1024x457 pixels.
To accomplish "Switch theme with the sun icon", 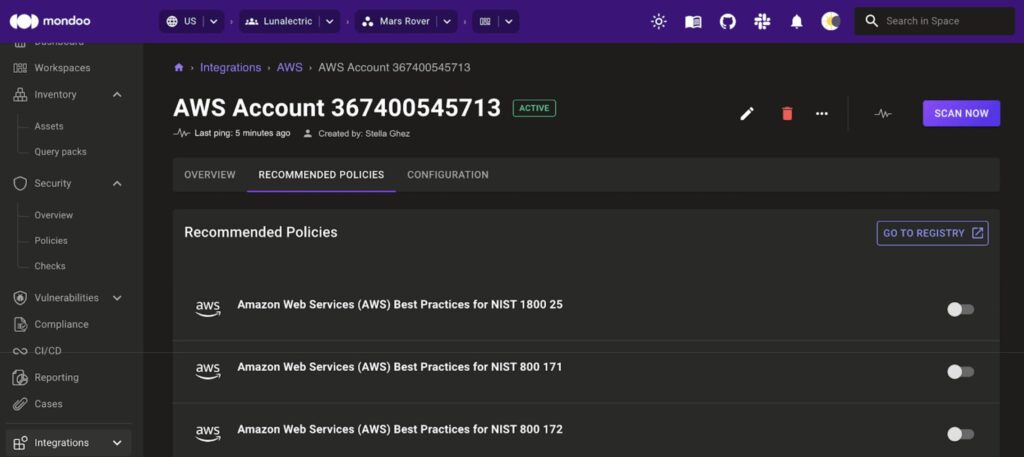I will [658, 21].
